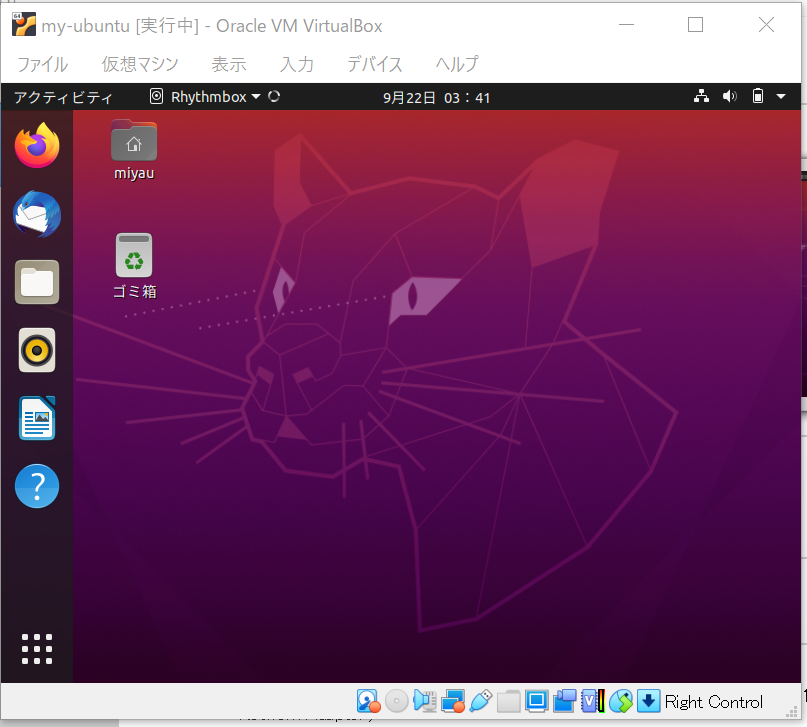Minimize the VirtualBox window
The image size is (807, 727).
[x=626, y=24]
